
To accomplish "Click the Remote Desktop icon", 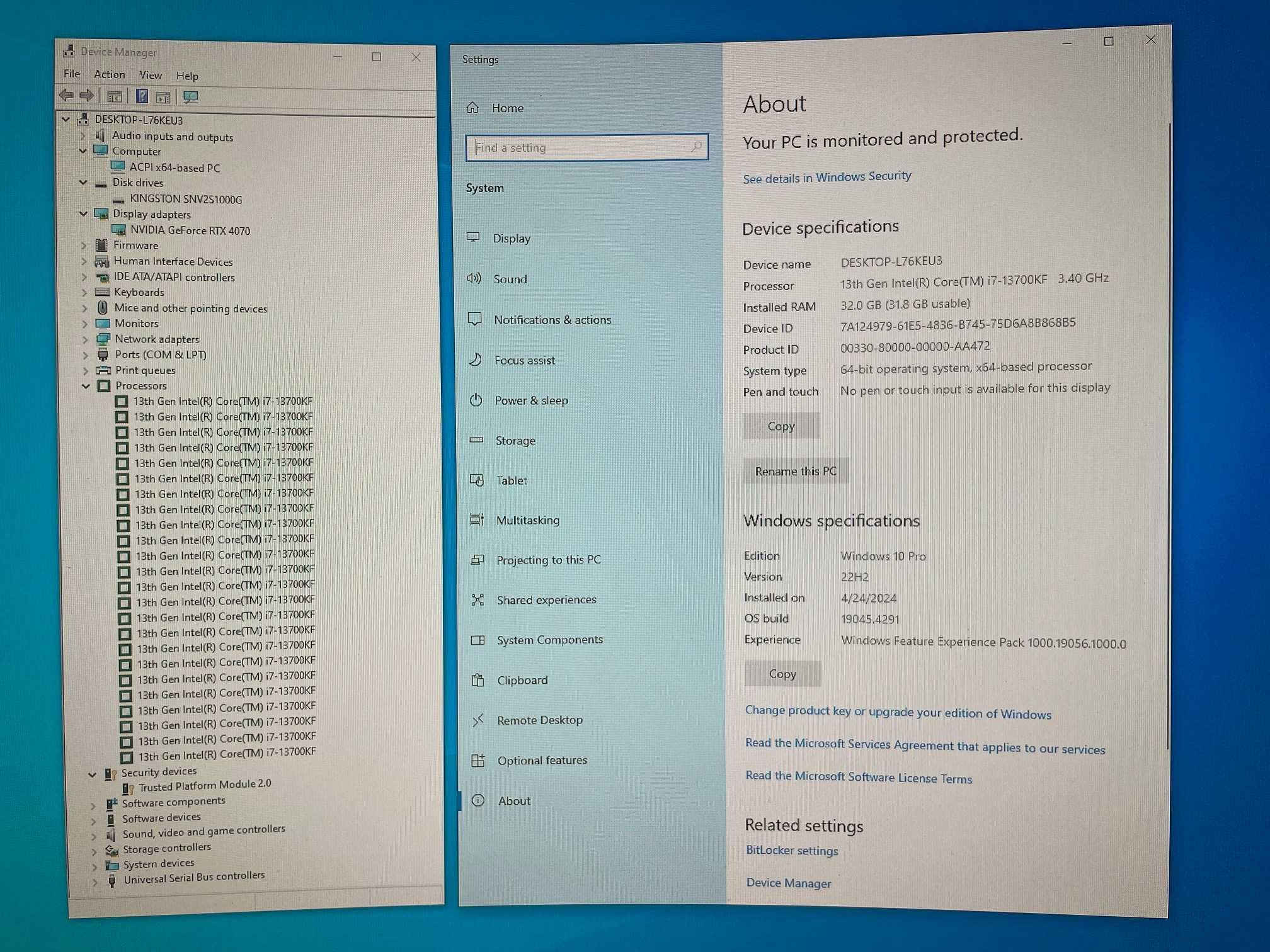I will [478, 719].
